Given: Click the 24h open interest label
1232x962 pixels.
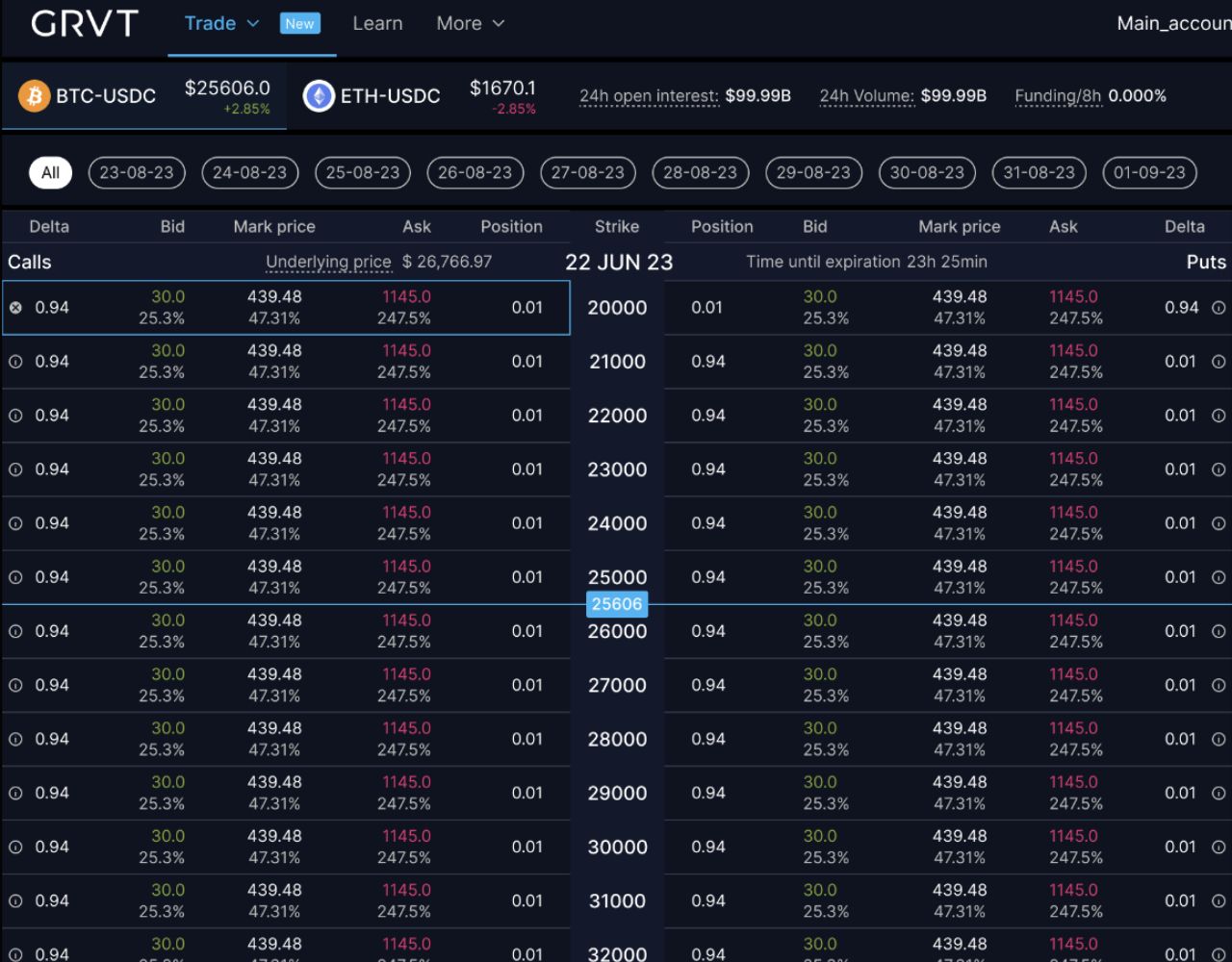Looking at the screenshot, I should (x=649, y=96).
